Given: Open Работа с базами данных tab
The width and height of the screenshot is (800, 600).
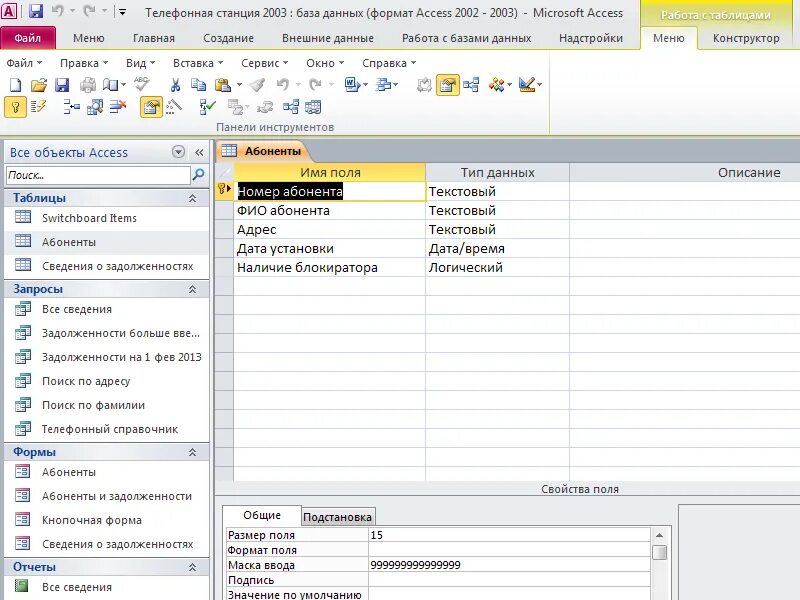Looking at the screenshot, I should (x=466, y=38).
